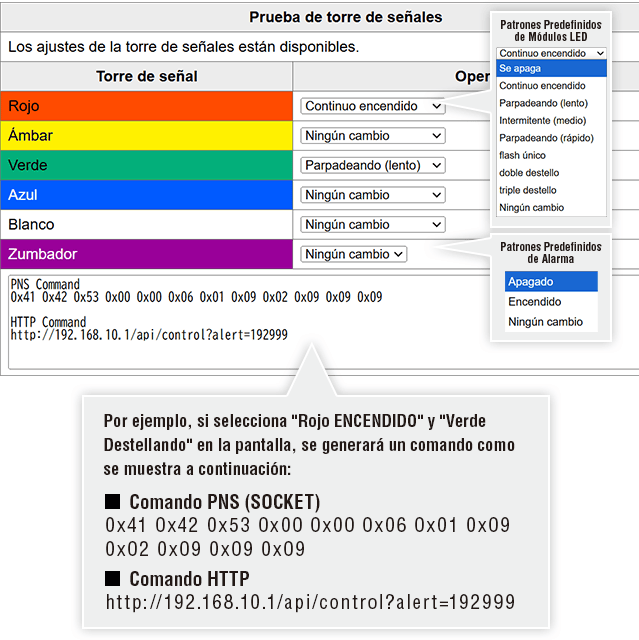Click the red Rojo color cell
639x640 pixels.
click(x=147, y=106)
